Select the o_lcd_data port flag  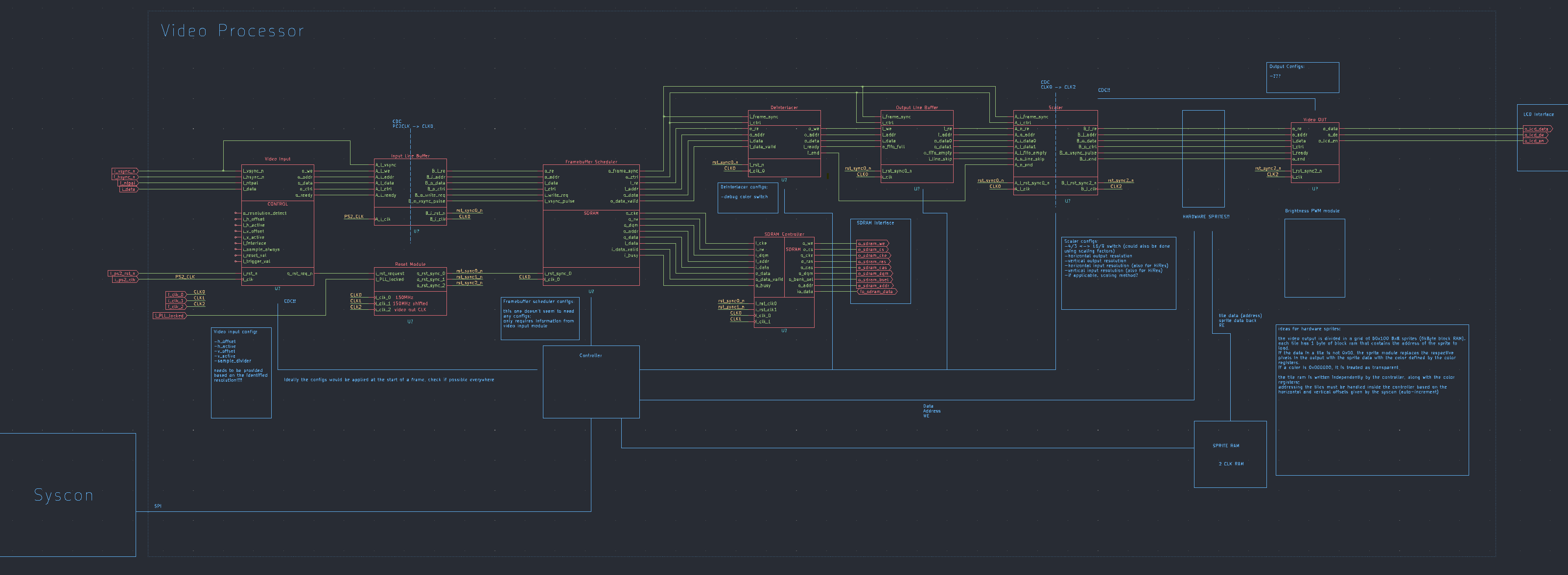coord(1538,129)
